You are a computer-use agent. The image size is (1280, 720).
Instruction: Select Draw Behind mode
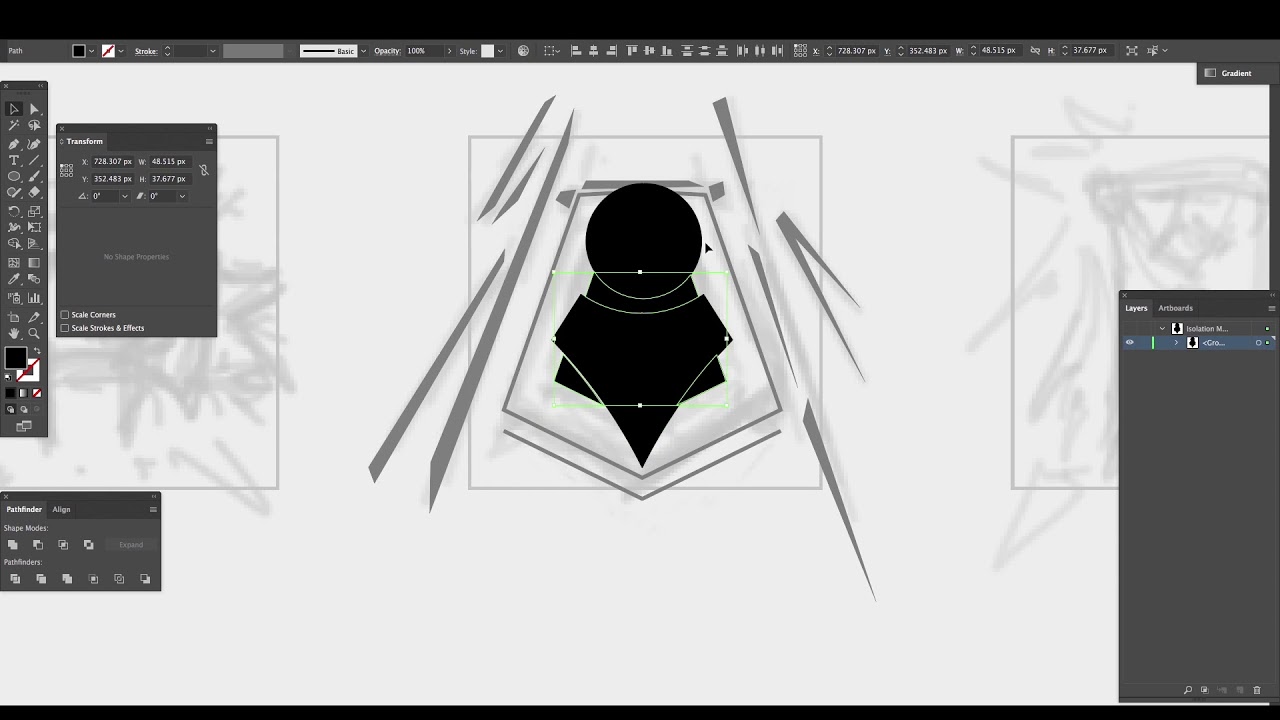click(24, 409)
